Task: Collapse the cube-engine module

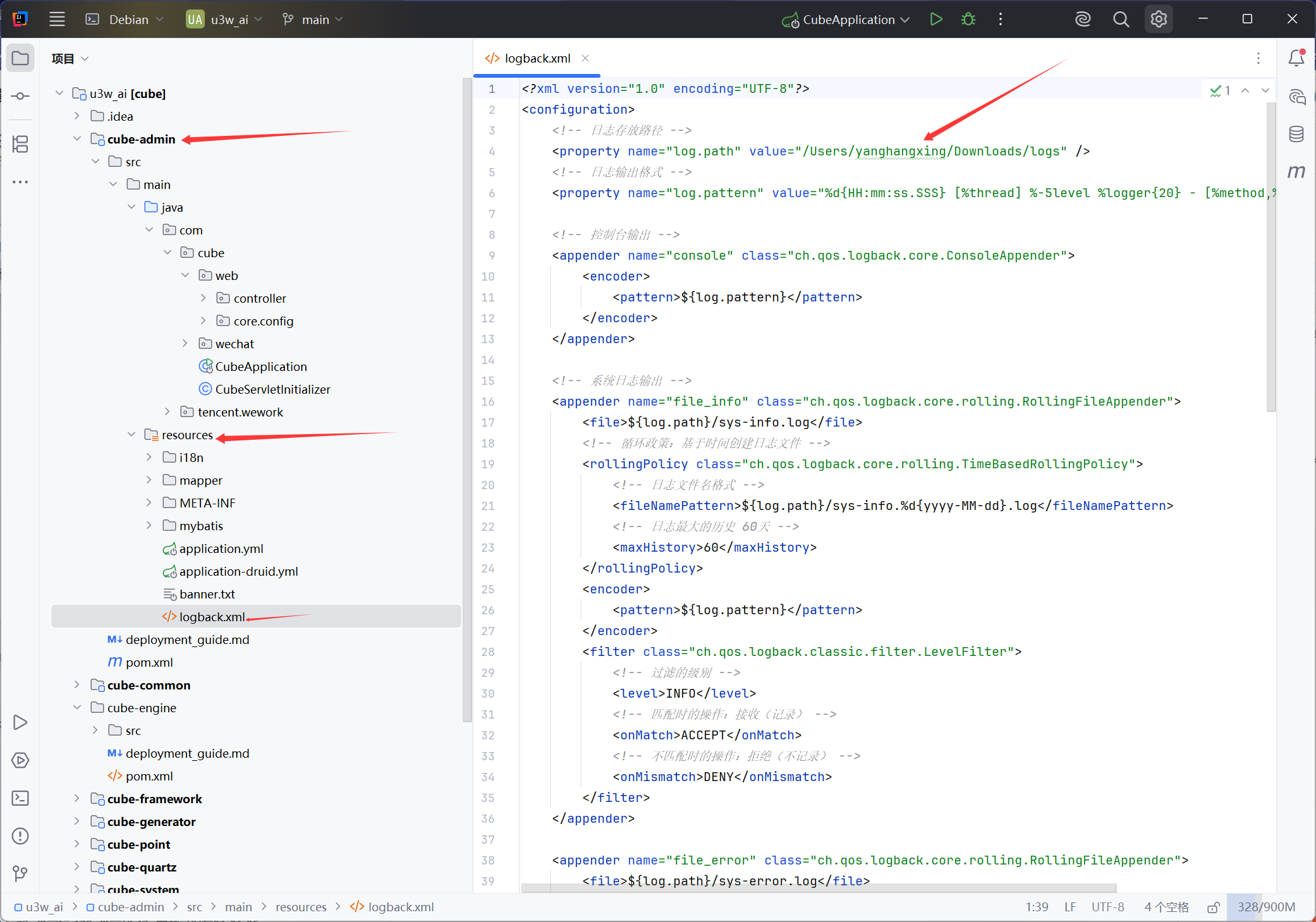Action: click(x=77, y=707)
